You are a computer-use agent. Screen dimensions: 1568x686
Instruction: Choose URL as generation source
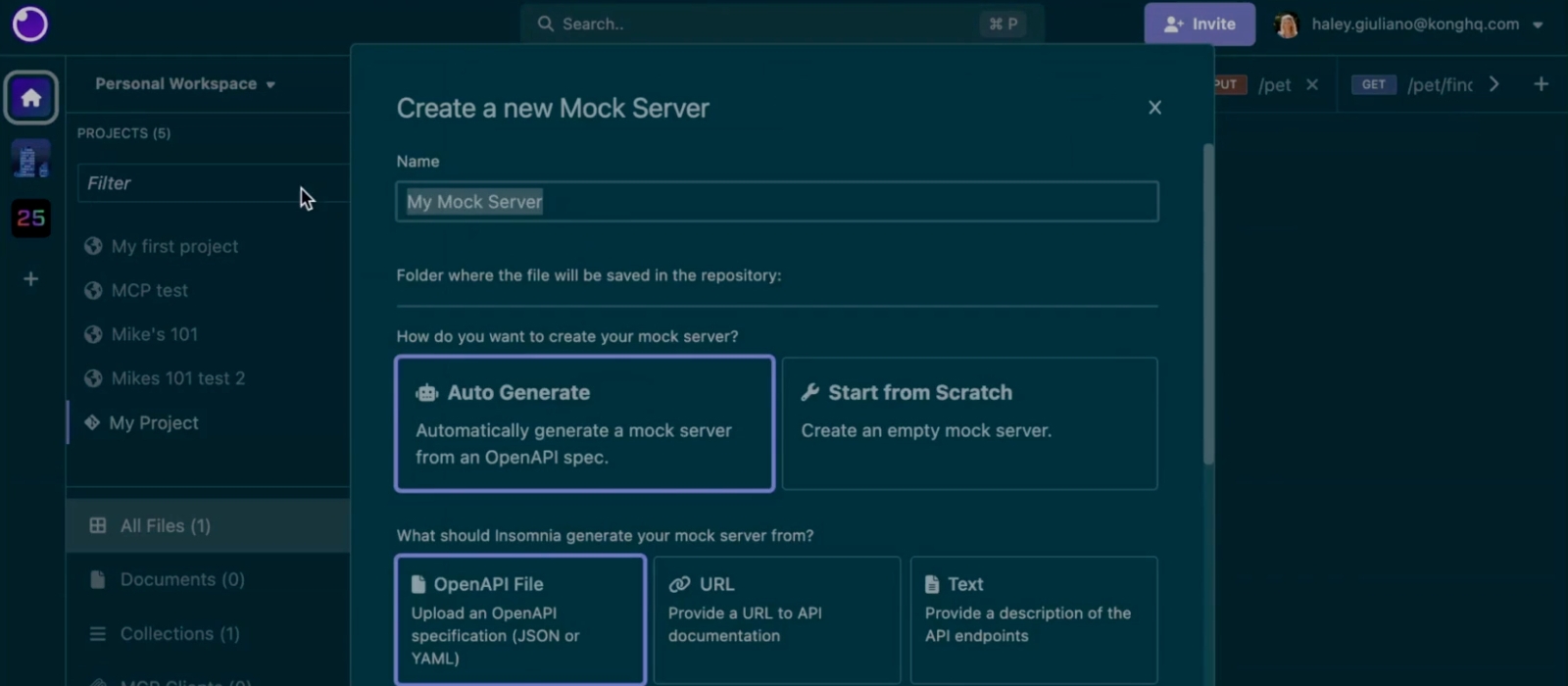tap(776, 619)
